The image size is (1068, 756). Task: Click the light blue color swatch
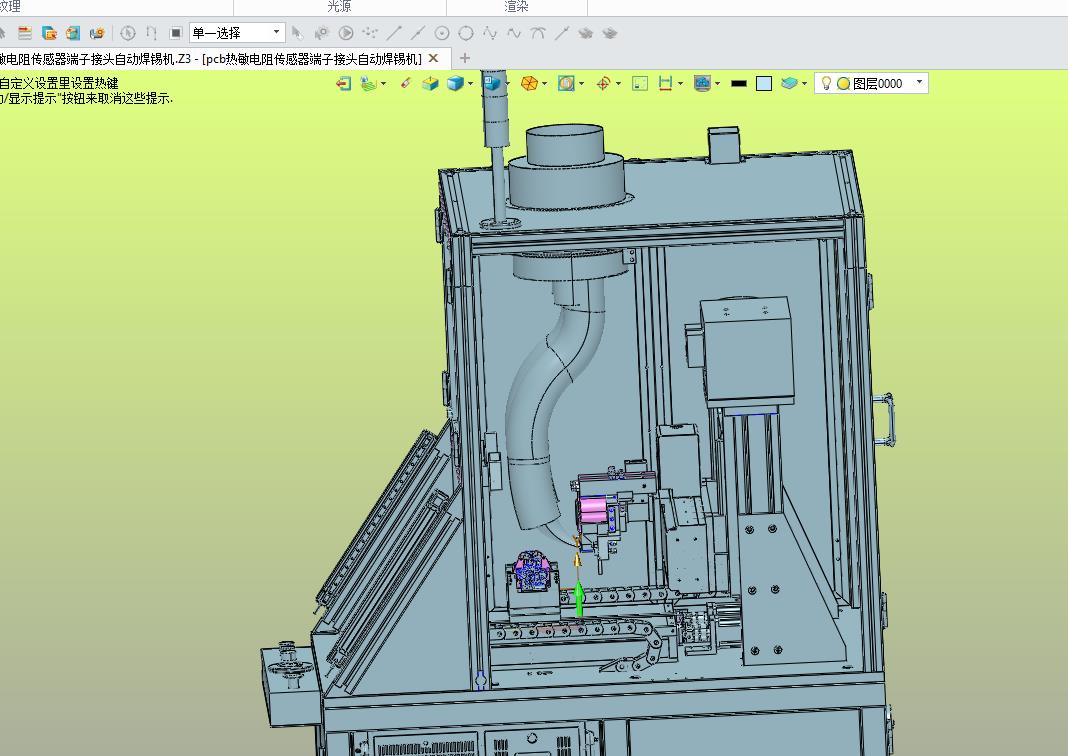(764, 83)
